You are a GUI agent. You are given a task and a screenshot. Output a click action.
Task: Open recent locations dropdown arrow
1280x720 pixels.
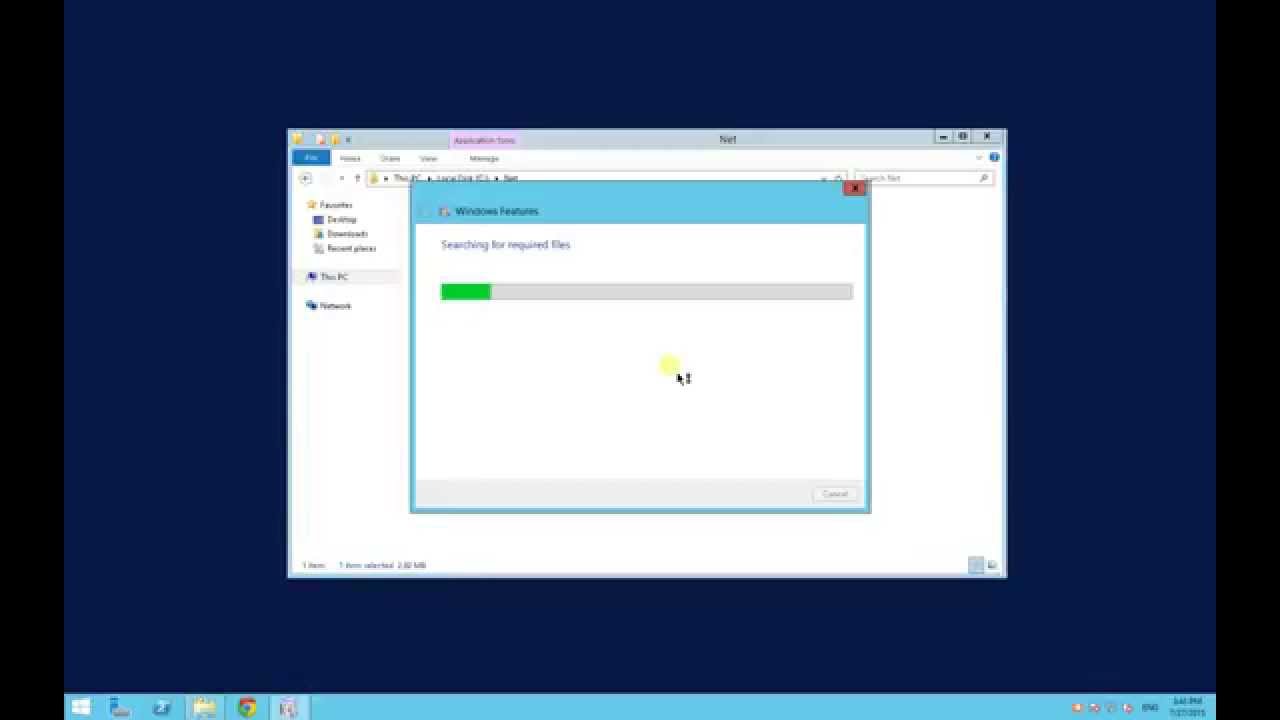[341, 178]
